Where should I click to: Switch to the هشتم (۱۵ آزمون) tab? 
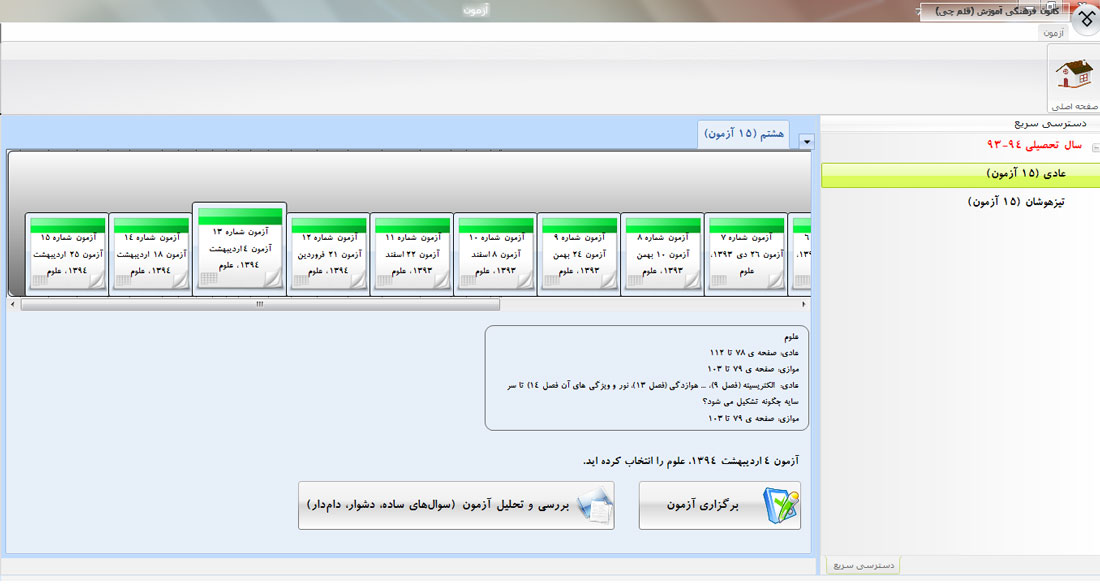point(744,133)
